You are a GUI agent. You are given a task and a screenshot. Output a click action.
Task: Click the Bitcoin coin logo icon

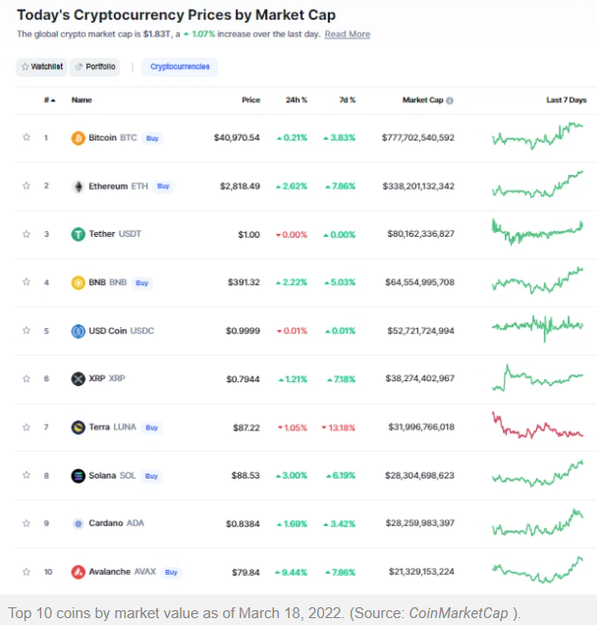(78, 137)
